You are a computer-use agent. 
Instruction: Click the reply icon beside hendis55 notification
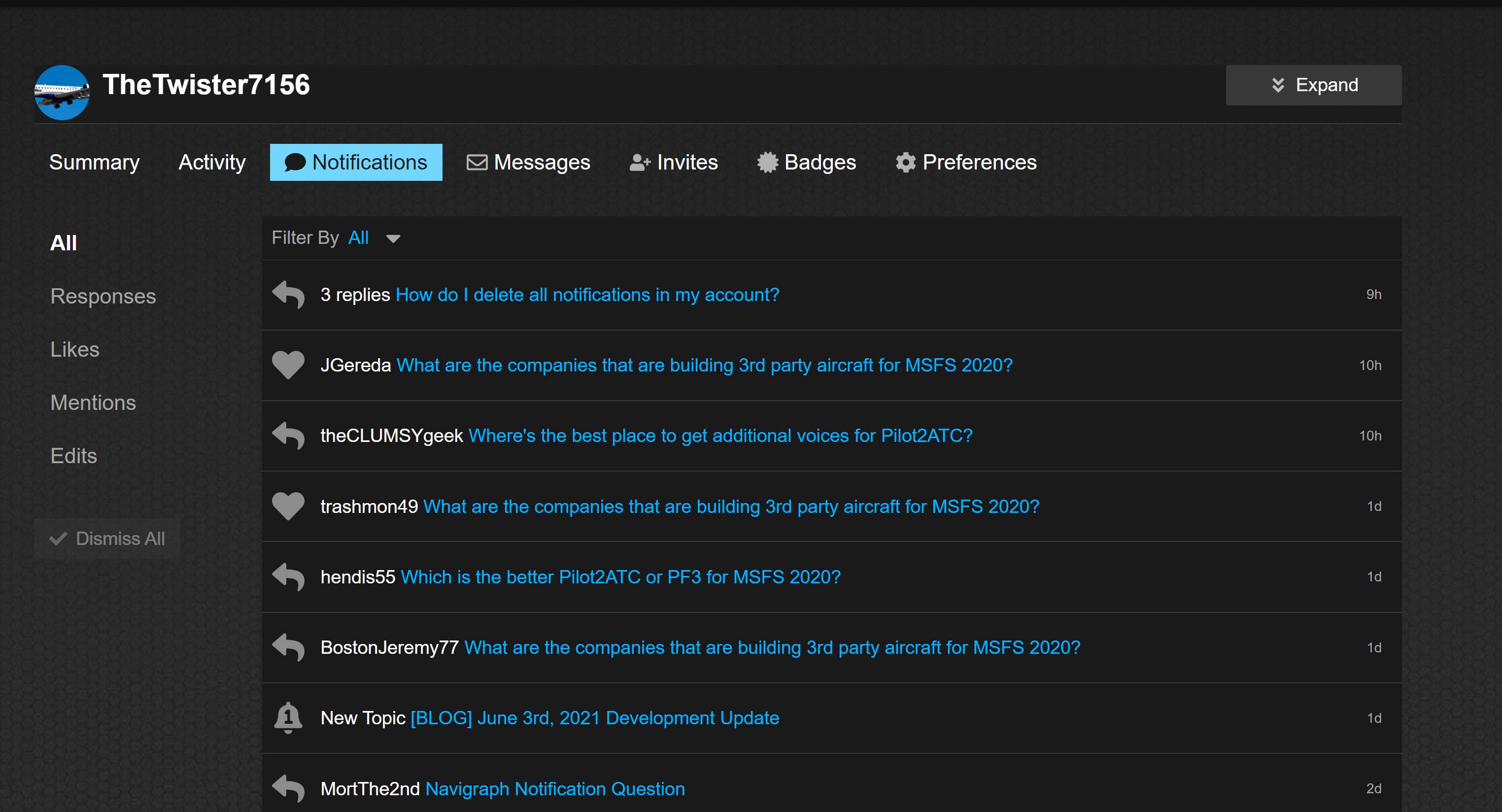[x=288, y=576]
